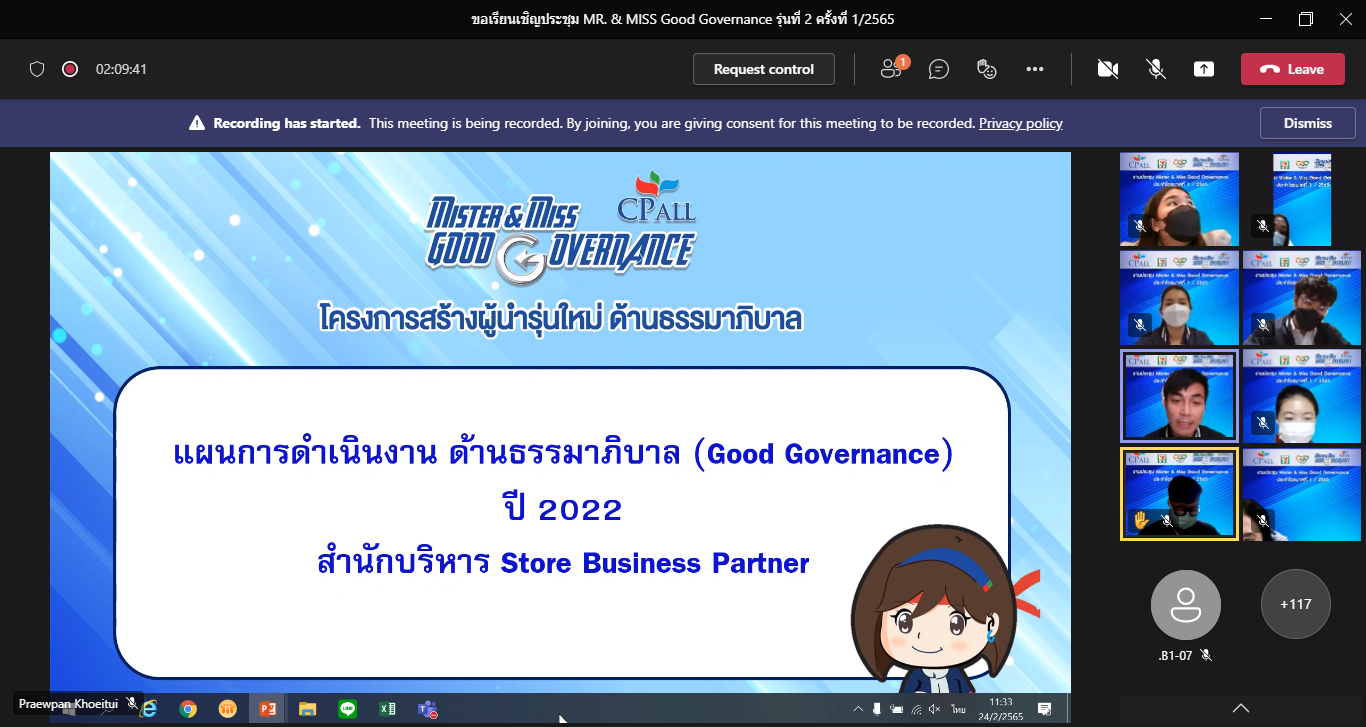The height and width of the screenshot is (727, 1366).
Task: Click the shield security icon
Action: (x=37, y=69)
